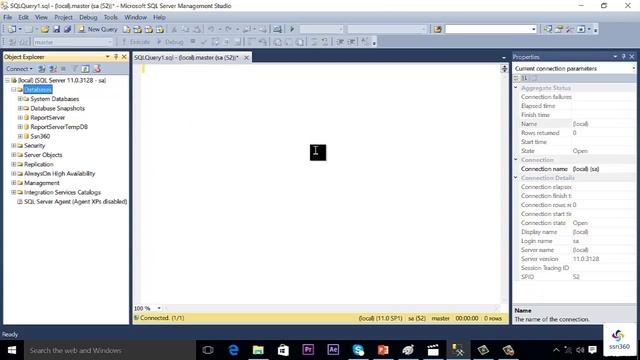Open the zoom 100% dropdown
The image size is (640, 360).
159,308
